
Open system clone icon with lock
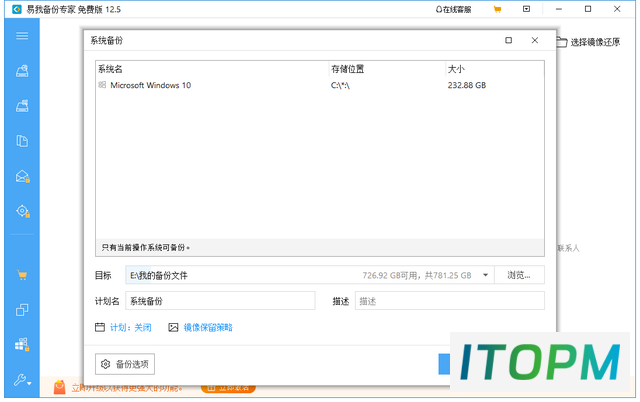[22, 345]
